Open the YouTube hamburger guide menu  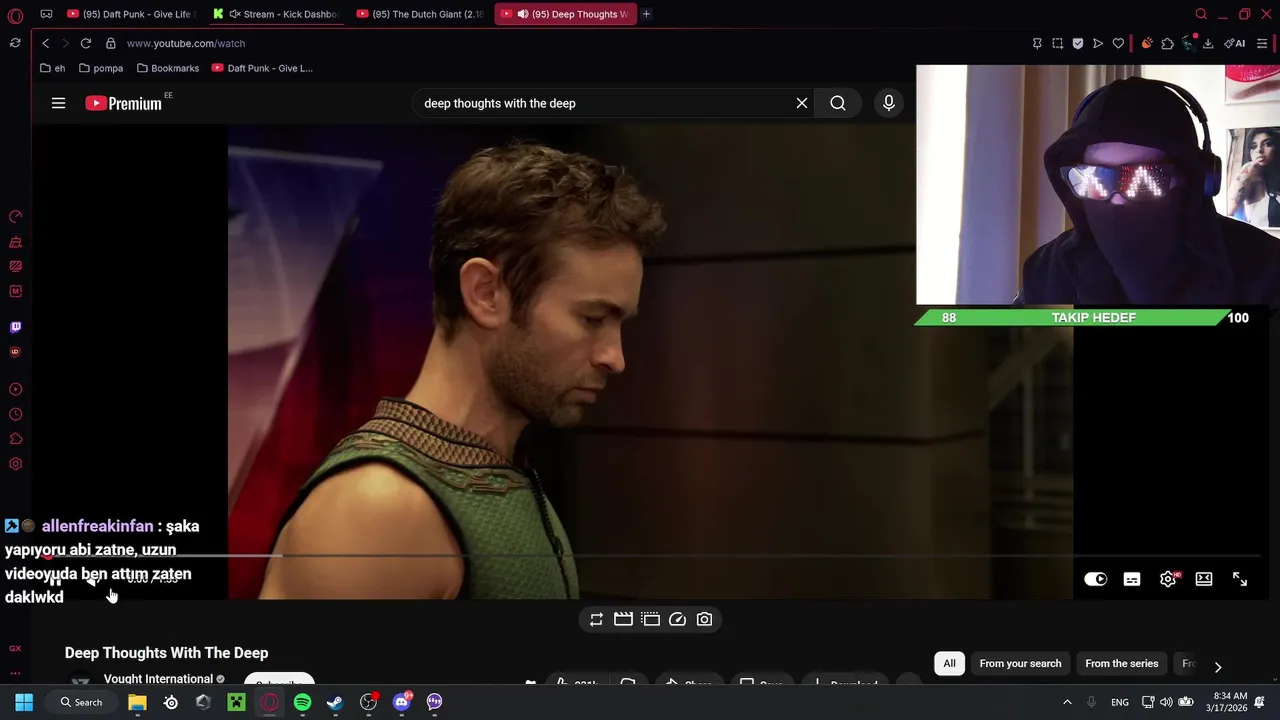[x=58, y=103]
